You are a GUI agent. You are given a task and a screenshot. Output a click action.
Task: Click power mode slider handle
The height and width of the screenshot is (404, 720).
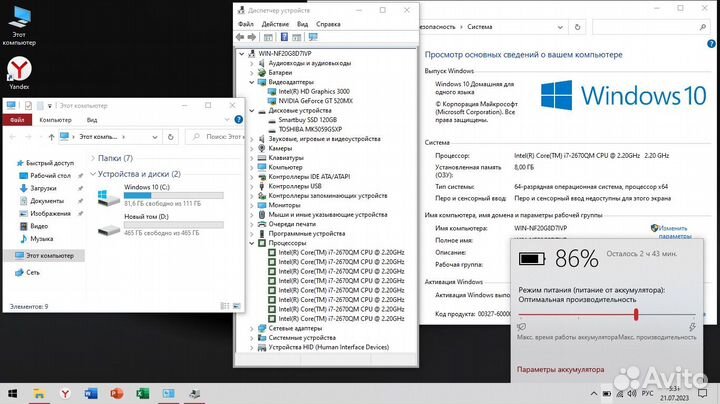(636, 314)
